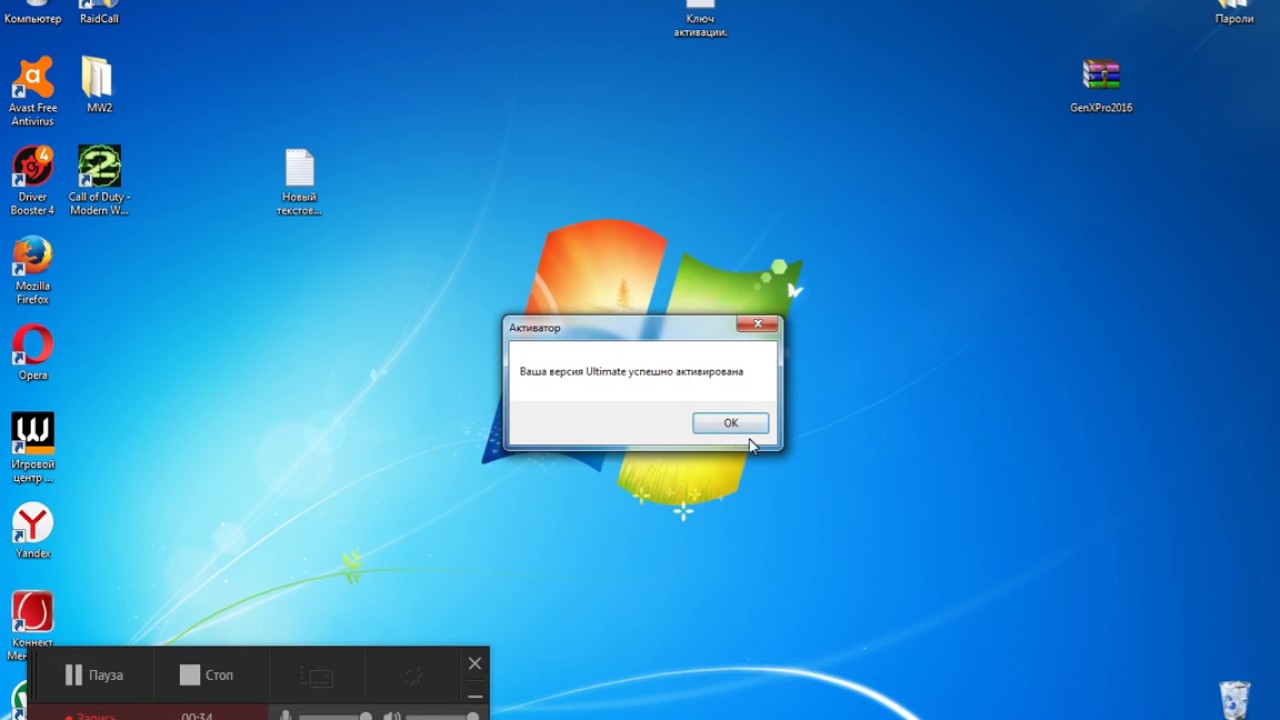This screenshot has height=720, width=1280.
Task: Click the Ultimate activated message text
Action: [x=631, y=371]
